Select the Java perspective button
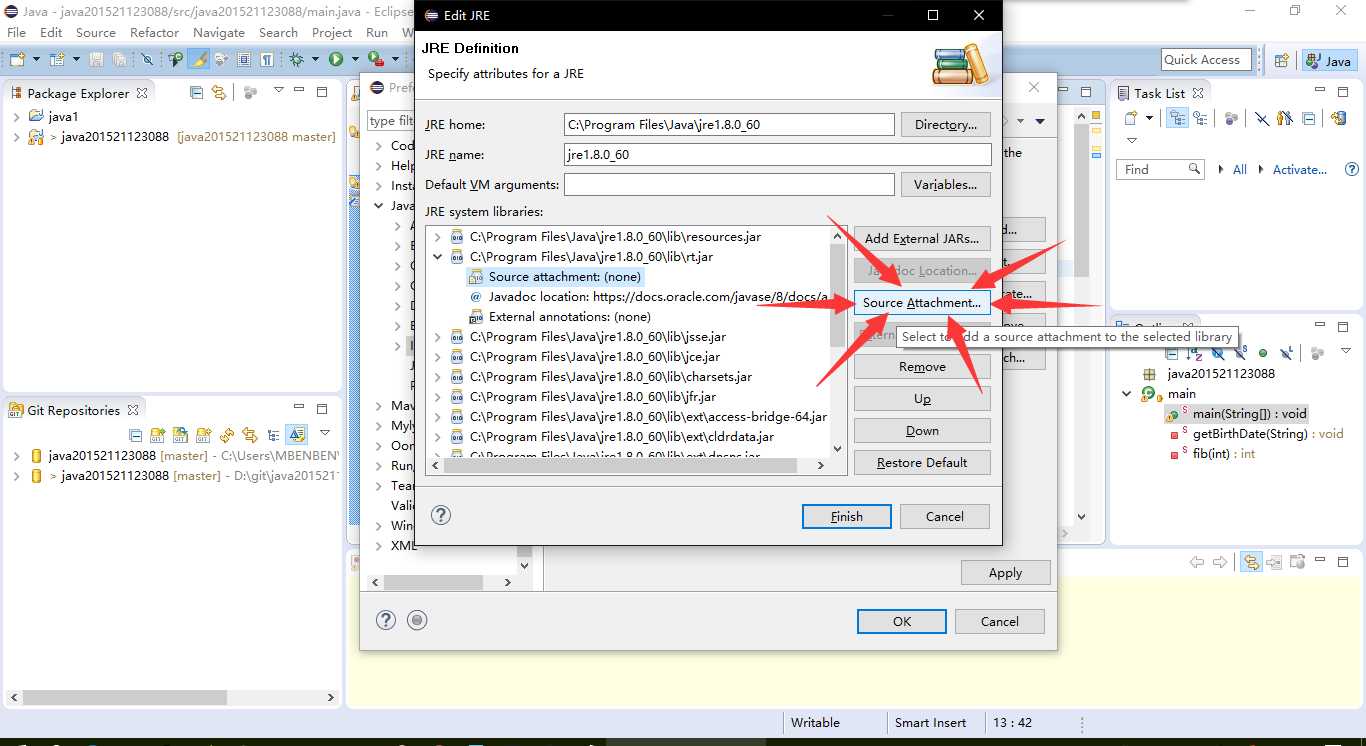The height and width of the screenshot is (746, 1366). tap(1329, 61)
